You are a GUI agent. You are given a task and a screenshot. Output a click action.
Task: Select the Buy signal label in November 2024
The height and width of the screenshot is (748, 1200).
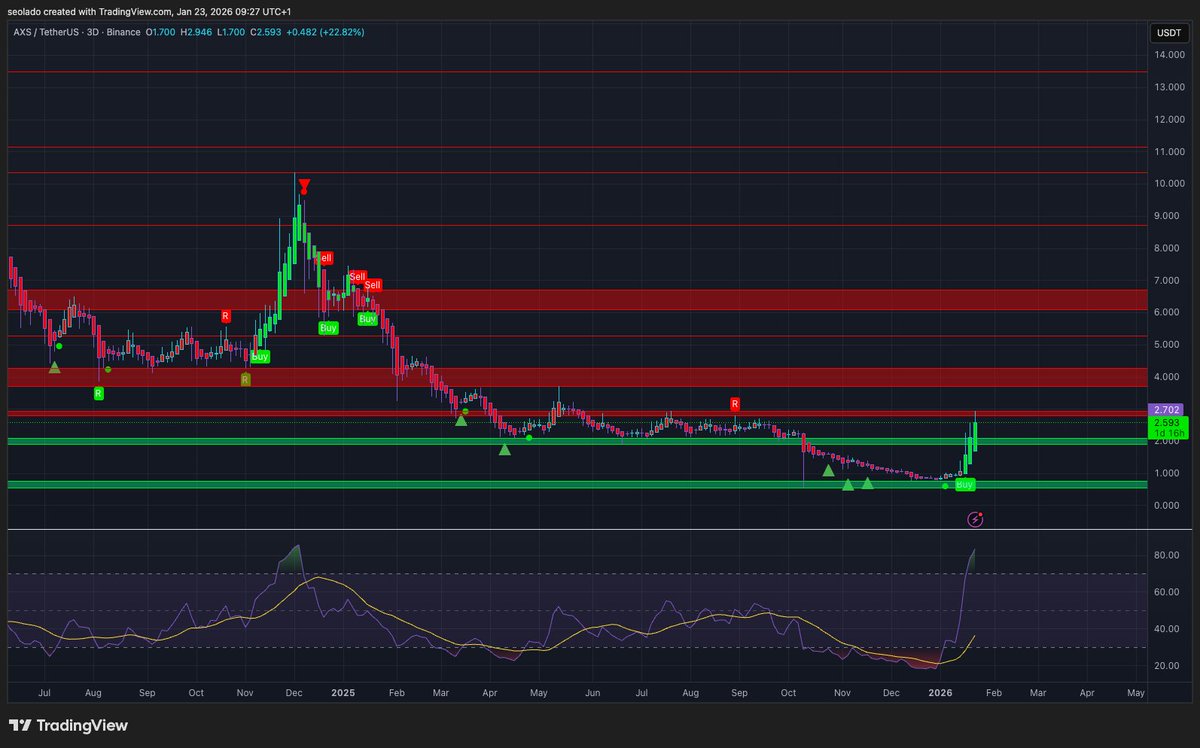[x=260, y=356]
